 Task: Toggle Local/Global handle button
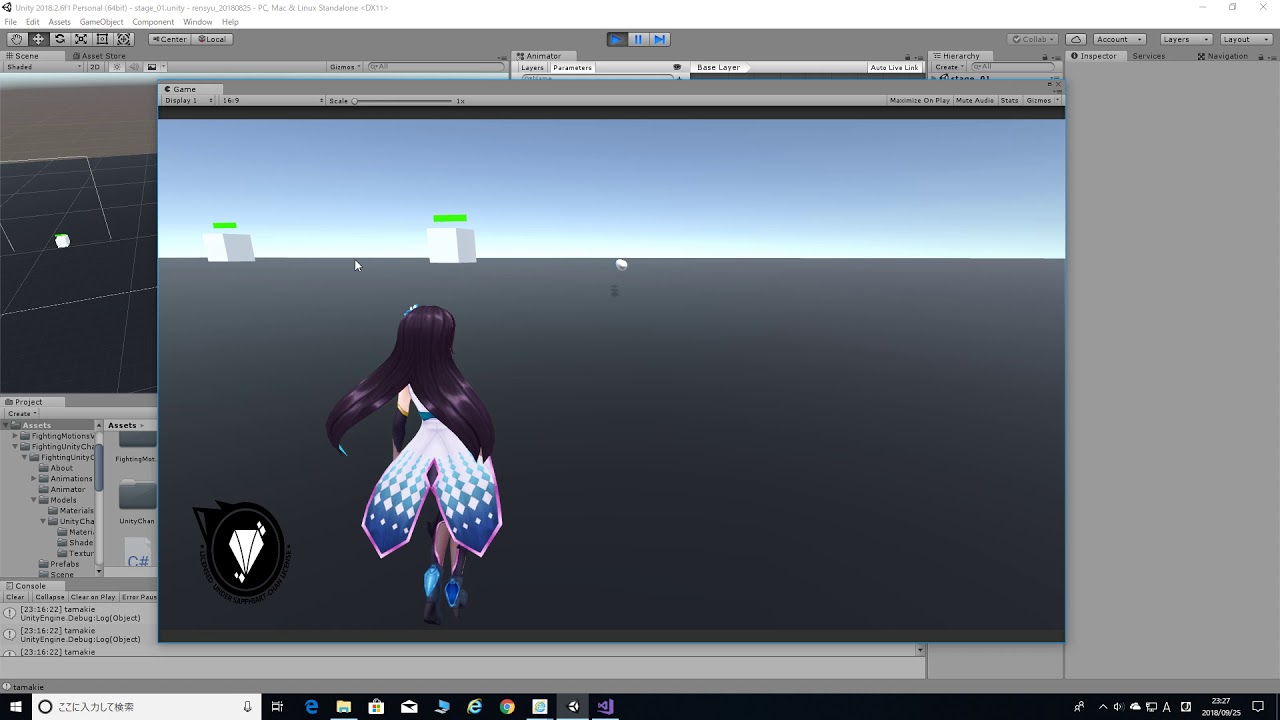click(x=211, y=39)
